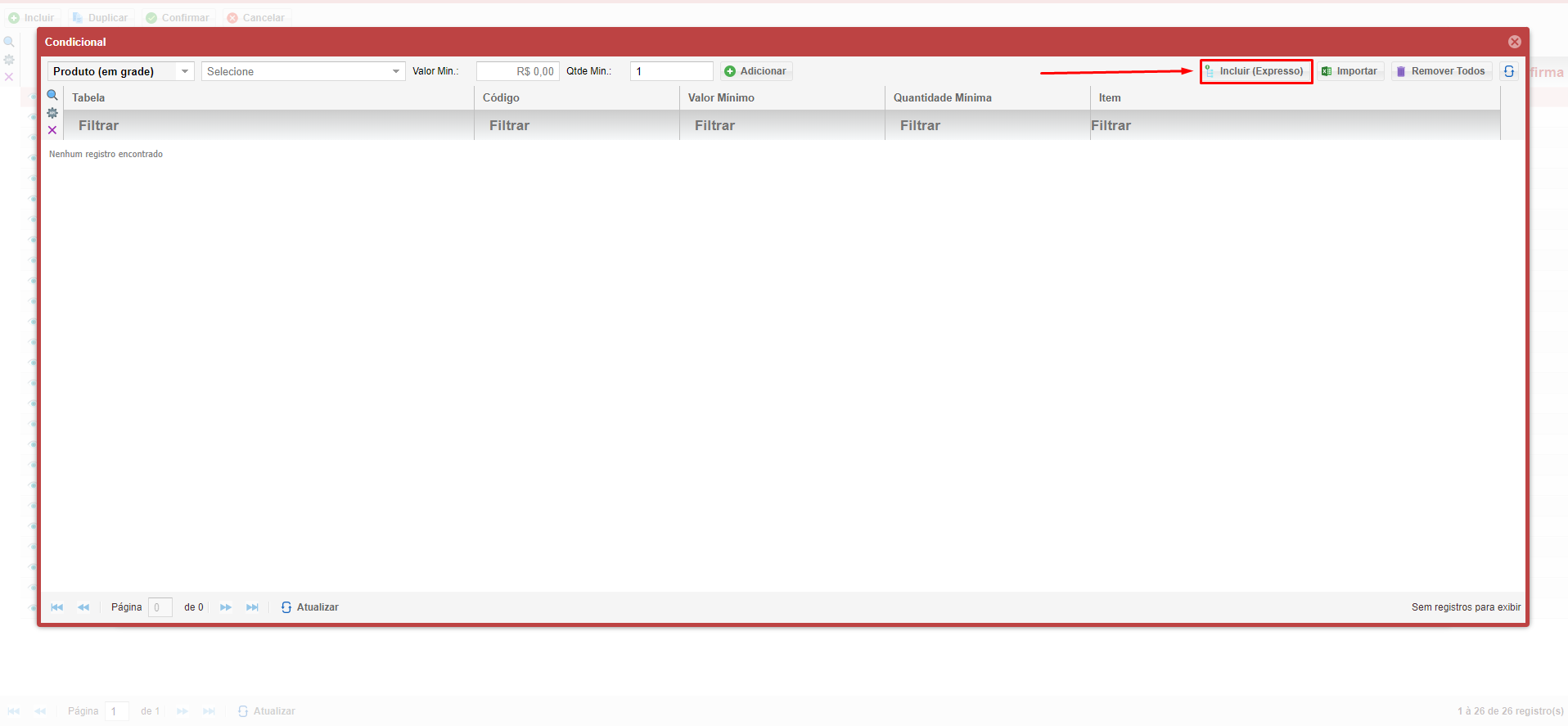Click the gear settings icon beside the grid
Image resolution: width=1568 pixels, height=726 pixels.
tap(52, 113)
